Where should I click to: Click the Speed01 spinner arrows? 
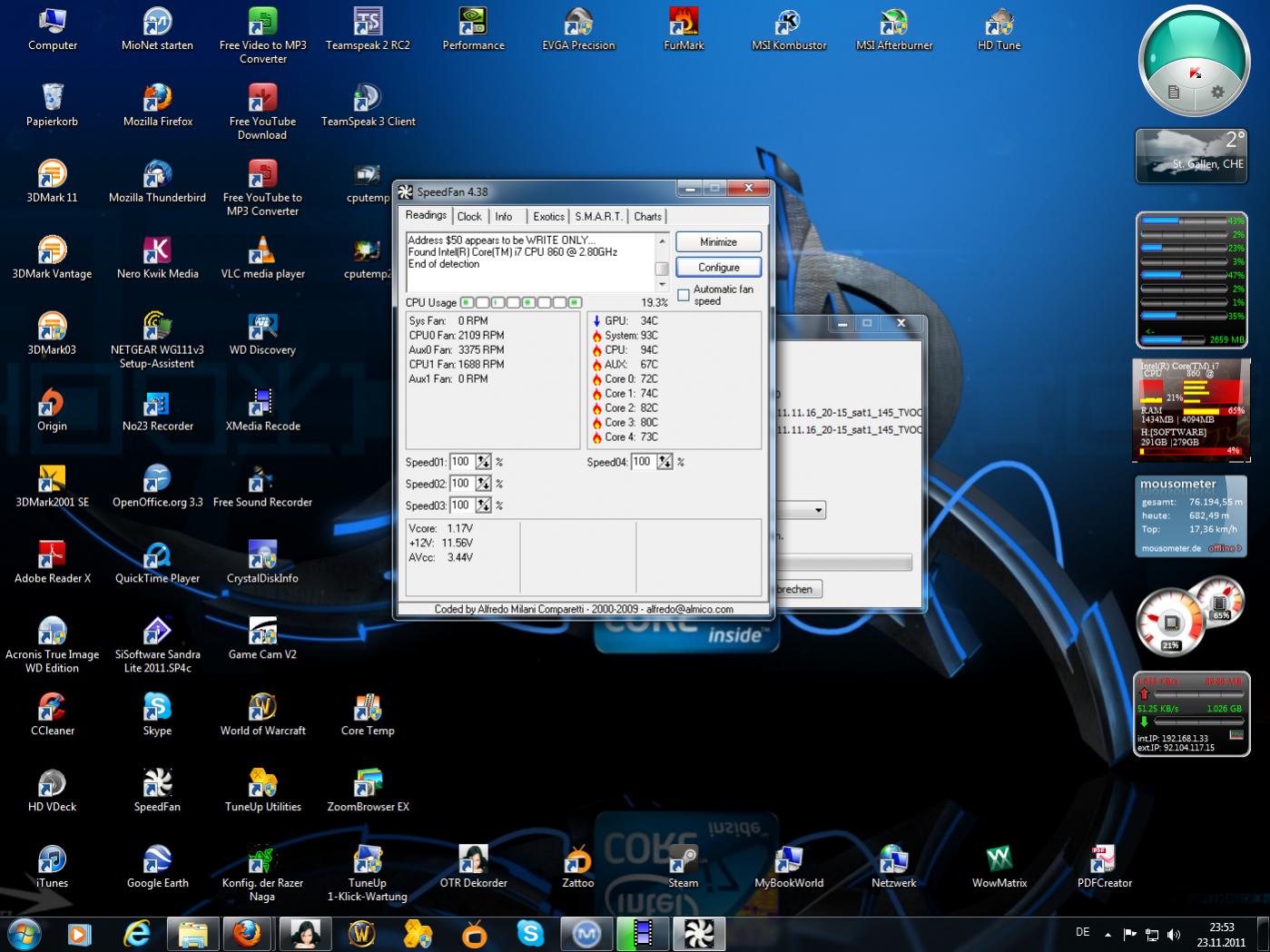click(x=483, y=462)
